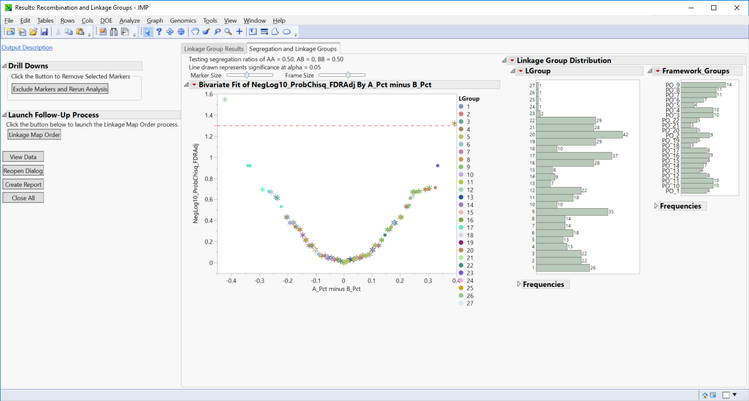Open the Output Description link

point(27,47)
